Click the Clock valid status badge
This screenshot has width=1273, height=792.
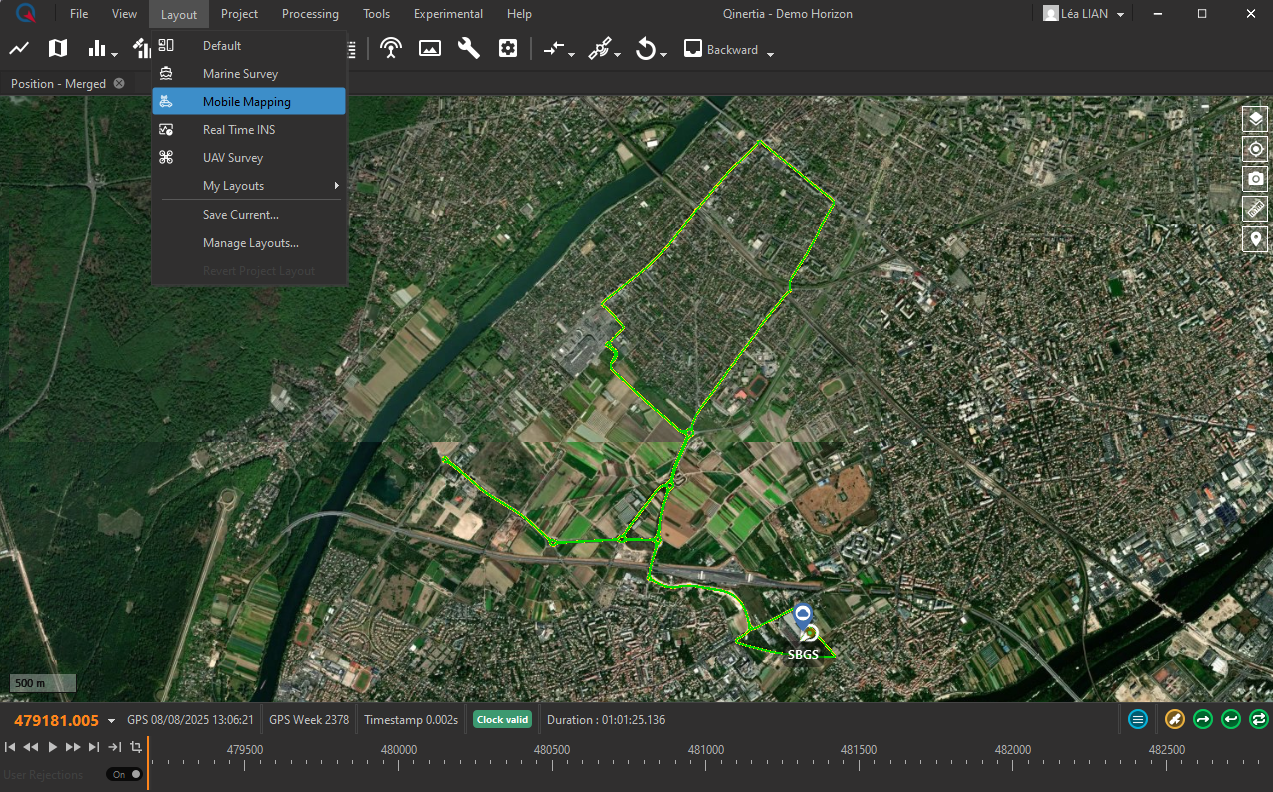coord(502,719)
